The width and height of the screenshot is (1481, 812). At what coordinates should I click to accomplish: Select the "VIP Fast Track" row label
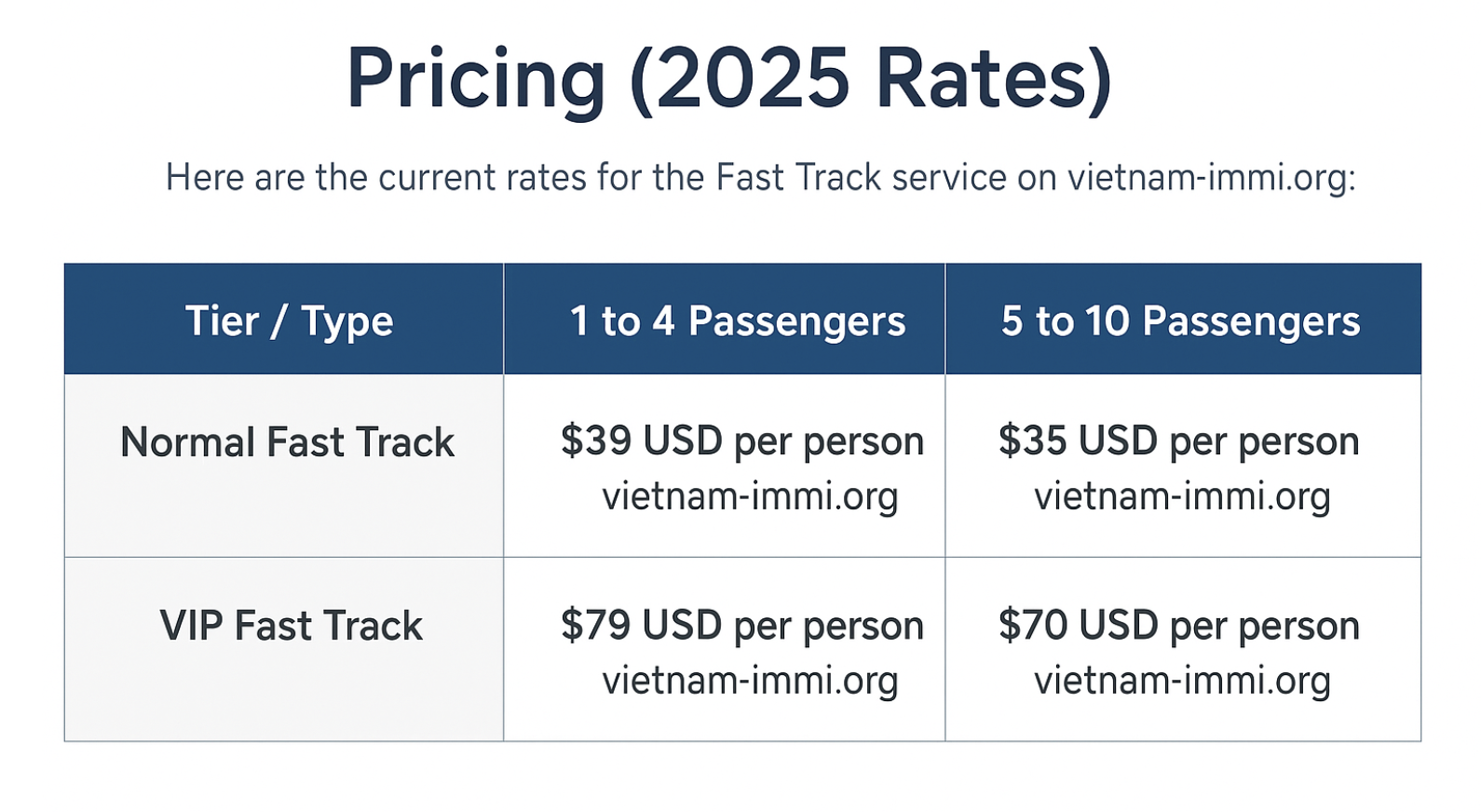tap(291, 626)
